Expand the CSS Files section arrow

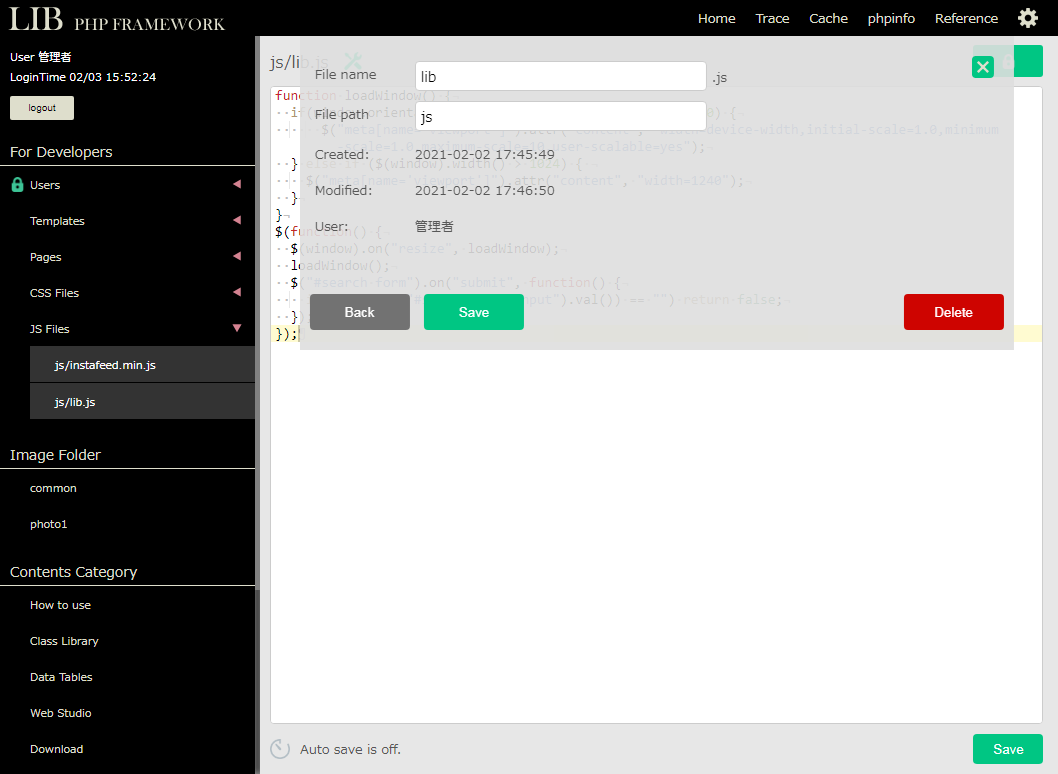[x=237, y=293]
